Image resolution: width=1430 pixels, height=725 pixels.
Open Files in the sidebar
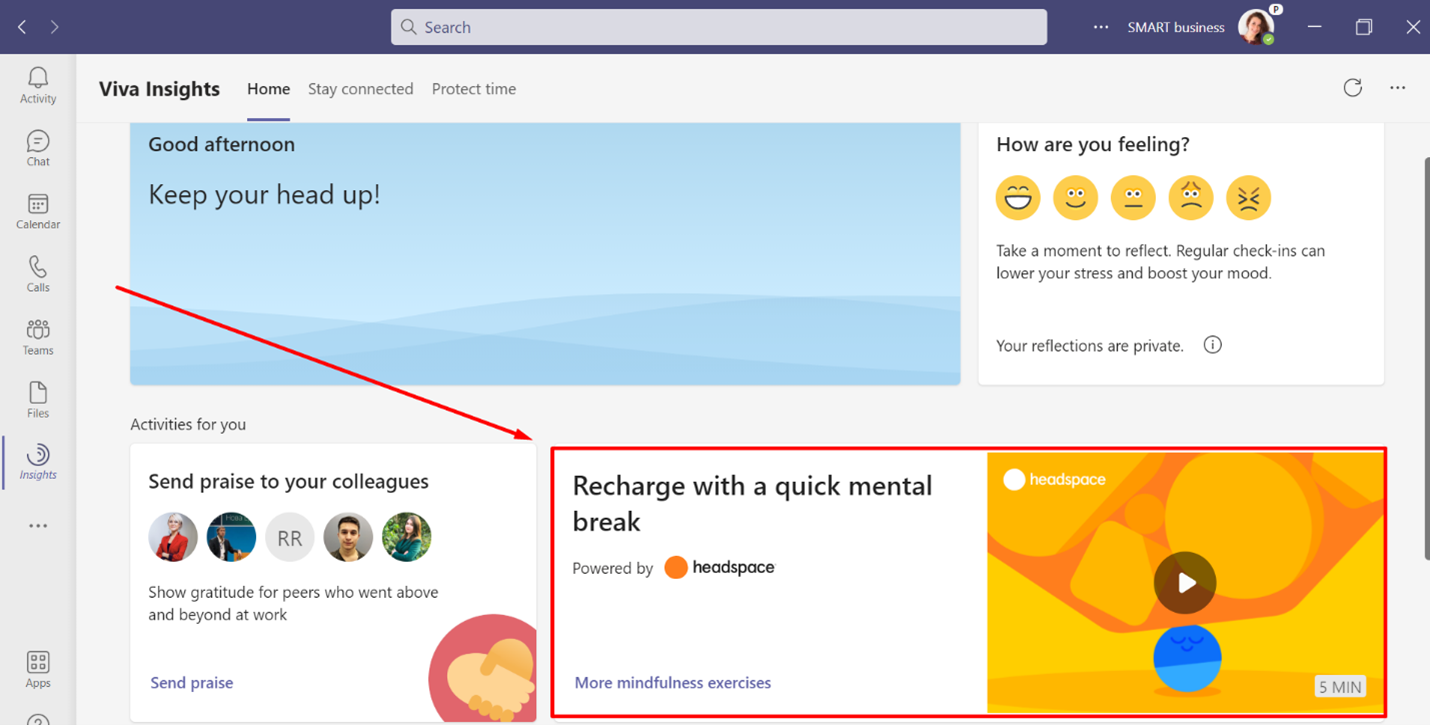(x=38, y=400)
